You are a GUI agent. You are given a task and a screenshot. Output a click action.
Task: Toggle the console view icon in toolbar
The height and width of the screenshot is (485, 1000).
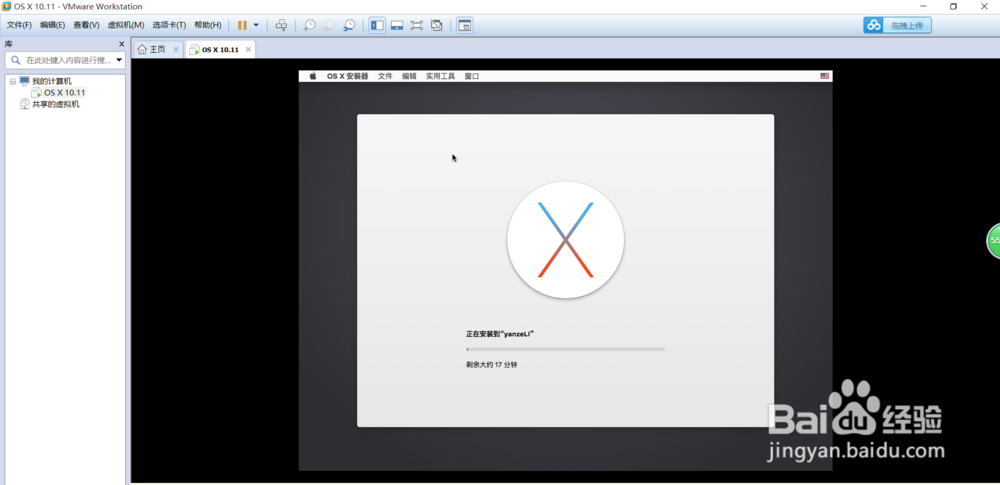click(x=465, y=25)
